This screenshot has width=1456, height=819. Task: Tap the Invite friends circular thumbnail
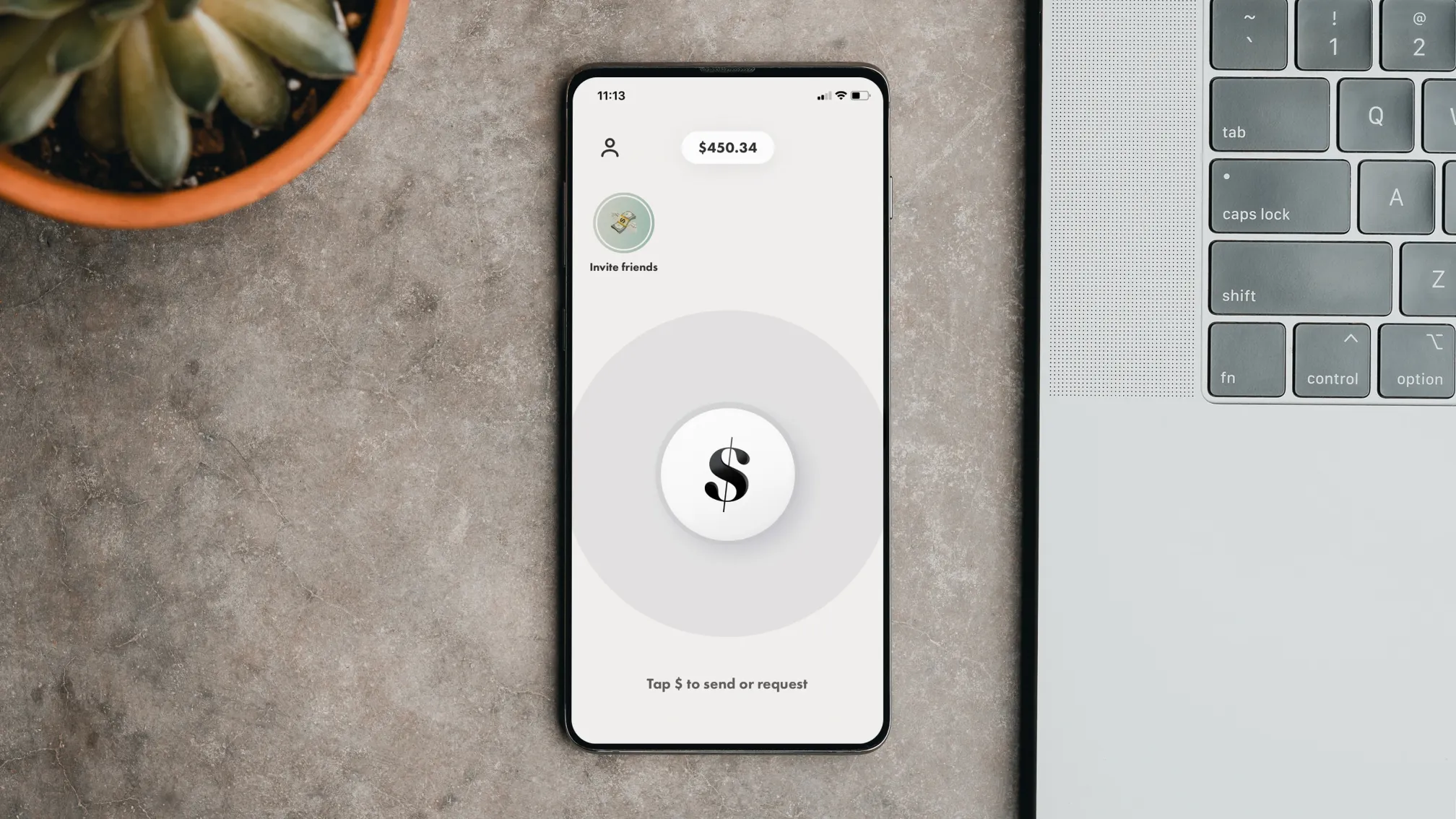point(622,222)
